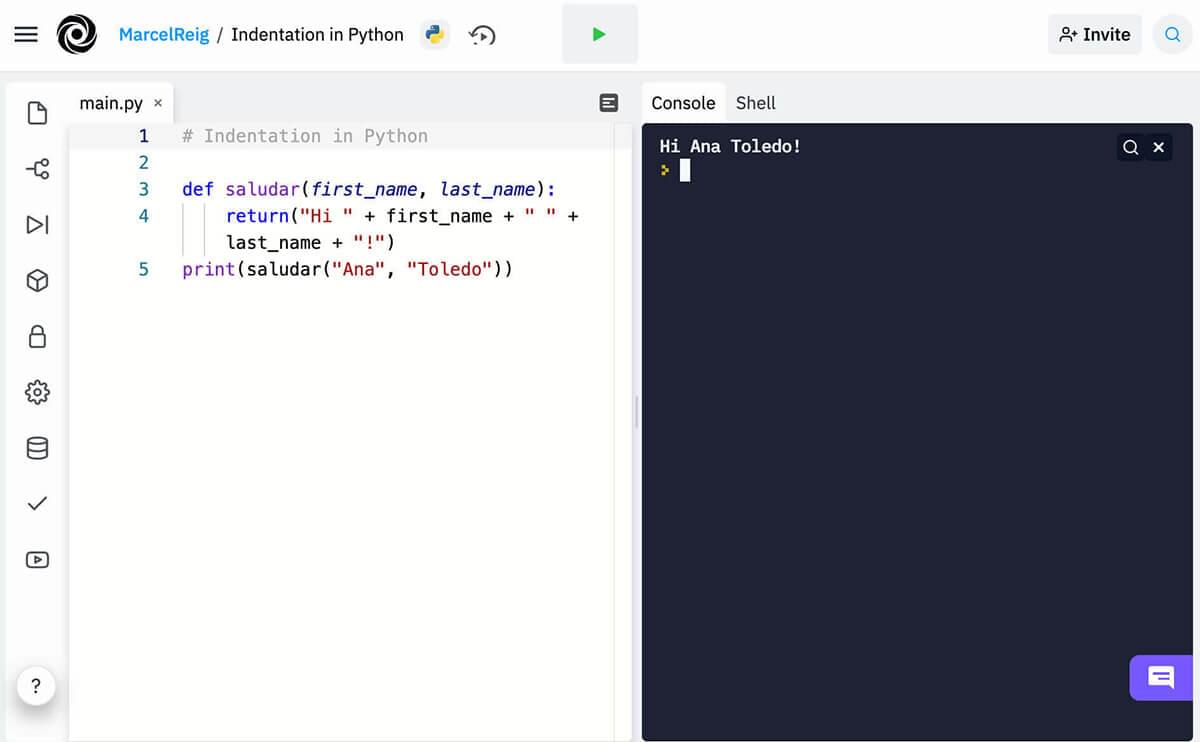Viewport: 1200px width, 742px height.
Task: Click the help question mark button
Action: pos(36,686)
